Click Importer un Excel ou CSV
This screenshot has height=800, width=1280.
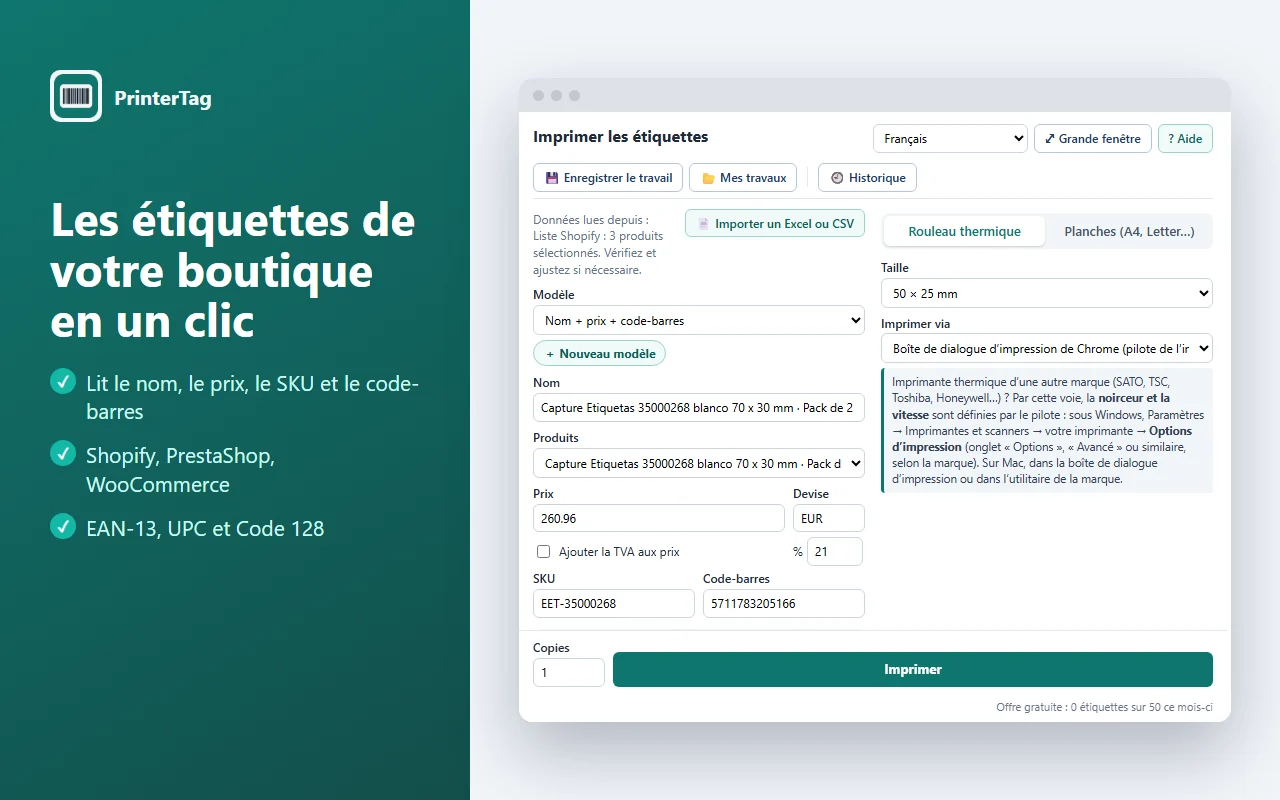(x=775, y=224)
